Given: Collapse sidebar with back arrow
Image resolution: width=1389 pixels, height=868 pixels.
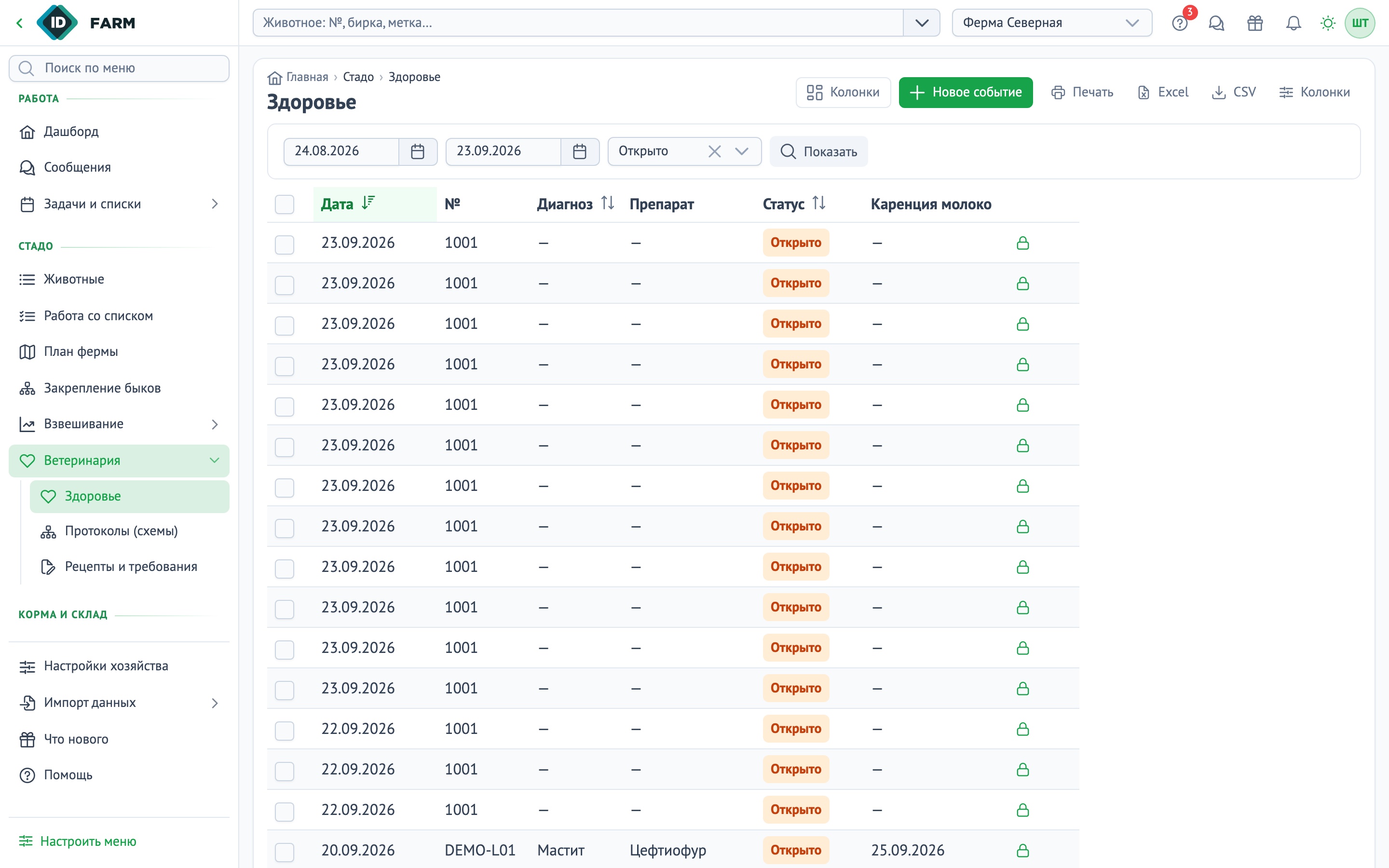Looking at the screenshot, I should point(20,23).
